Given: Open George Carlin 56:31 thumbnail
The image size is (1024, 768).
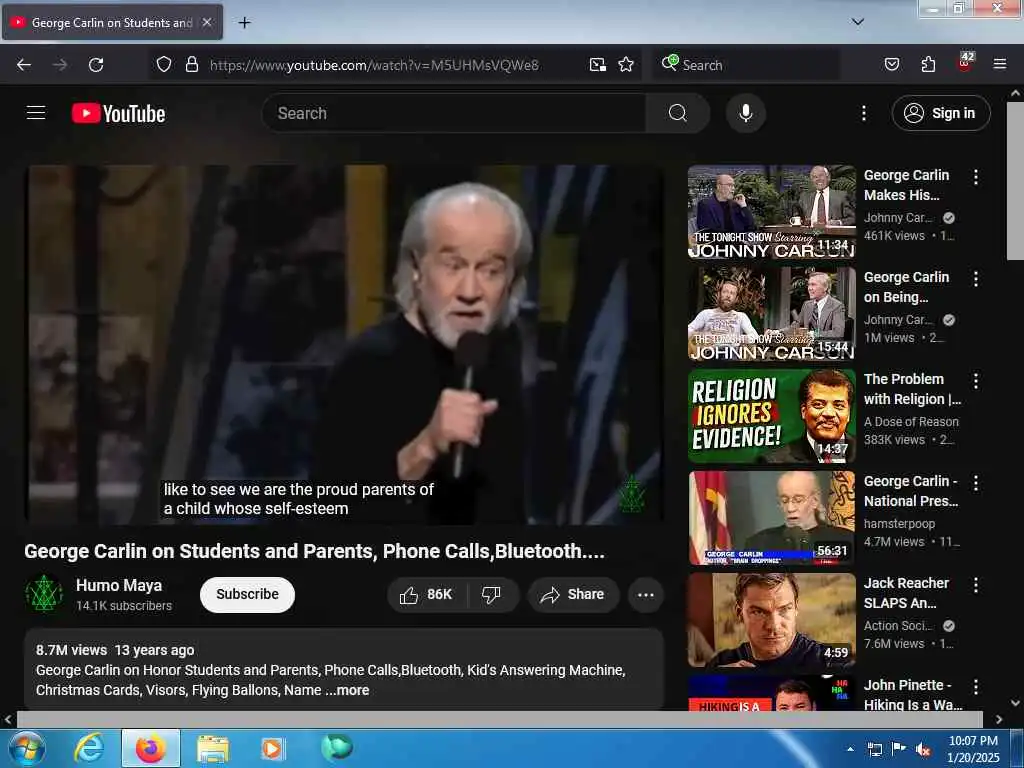Looking at the screenshot, I should point(771,517).
